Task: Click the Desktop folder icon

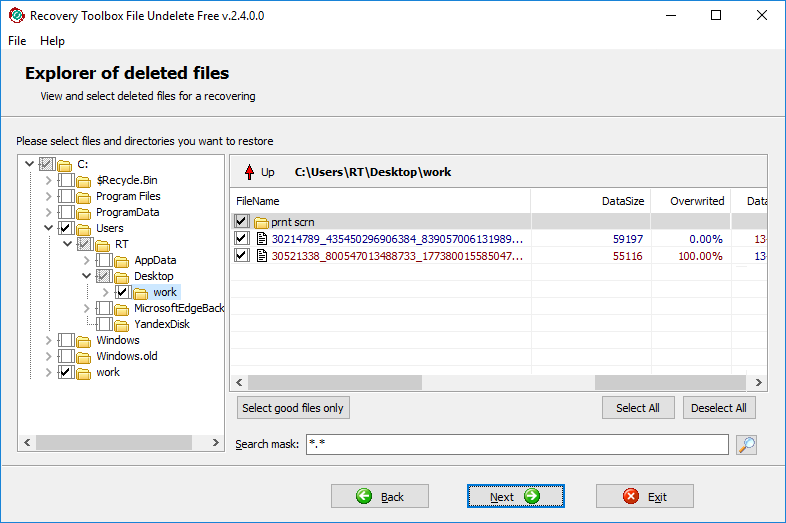Action: pyautogui.click(x=122, y=277)
